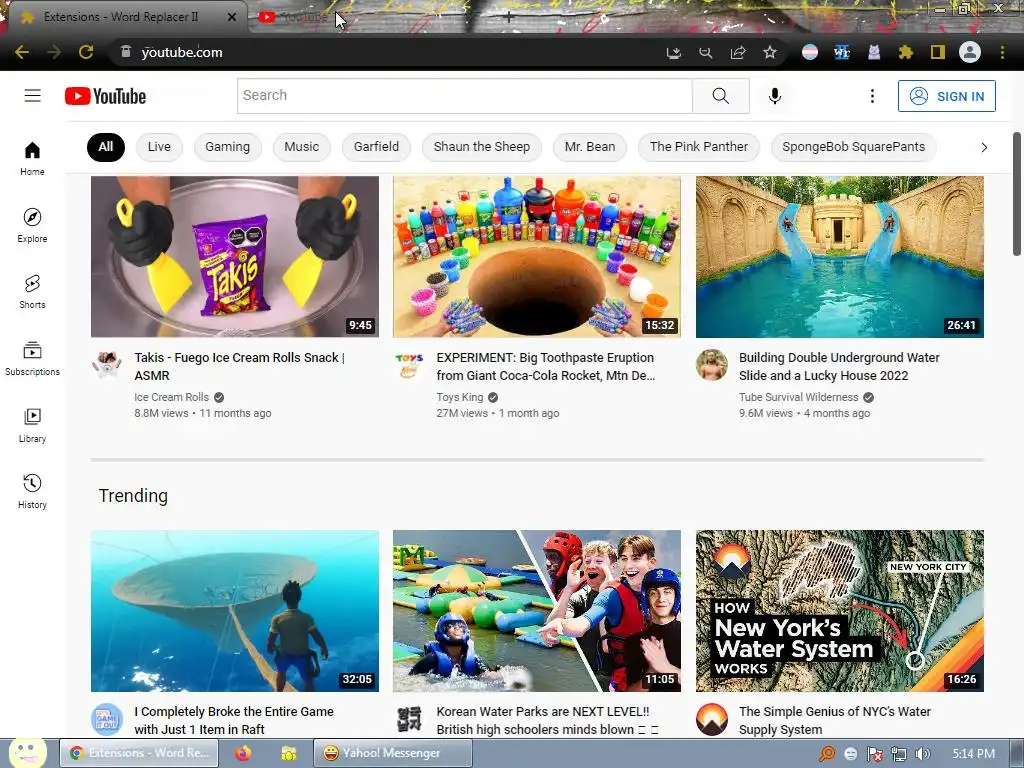Open the YouTube hamburger guide menu
The width and height of the screenshot is (1024, 768).
tap(33, 96)
